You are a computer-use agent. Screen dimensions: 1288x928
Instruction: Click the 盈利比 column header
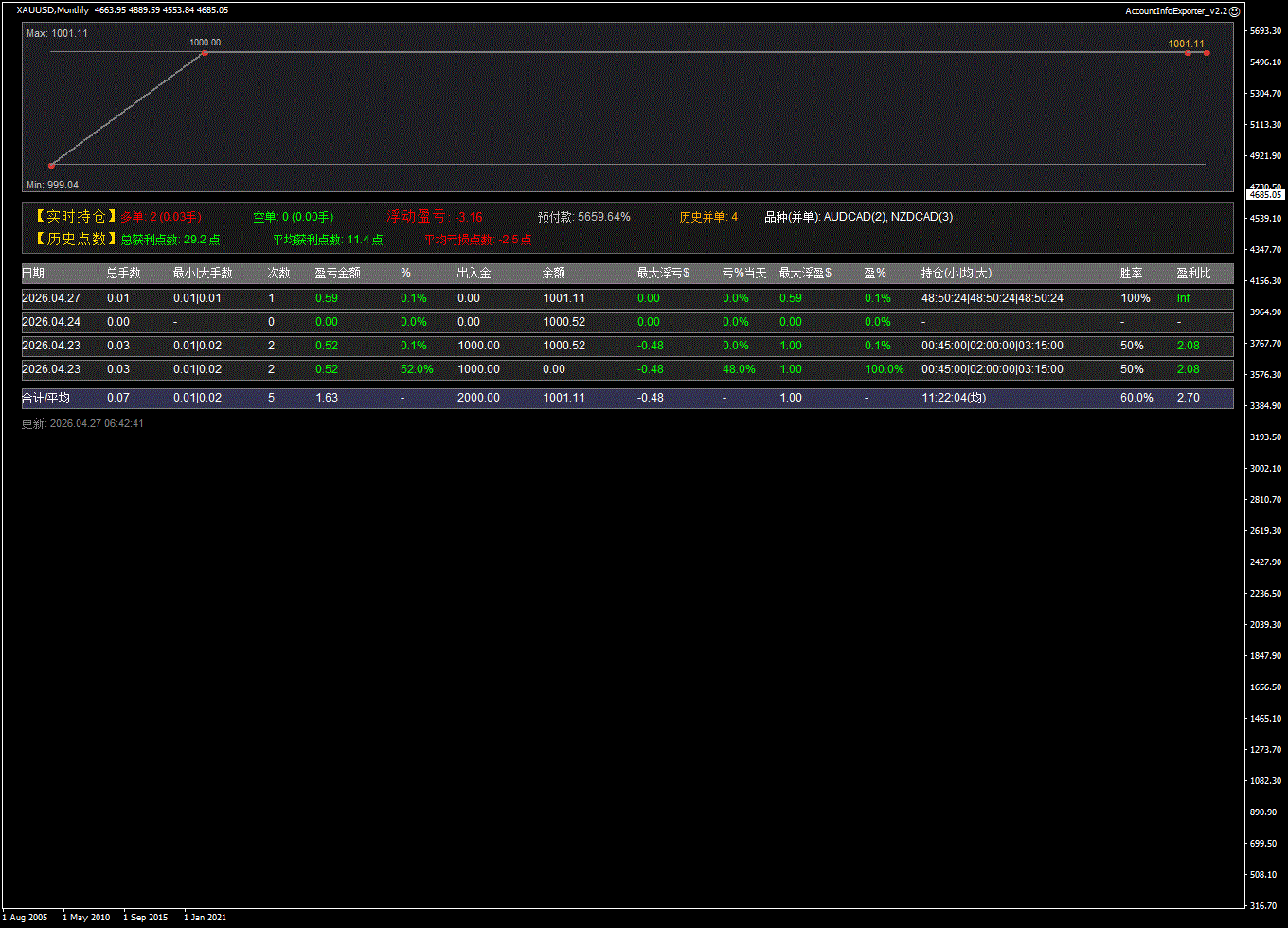point(1193,274)
